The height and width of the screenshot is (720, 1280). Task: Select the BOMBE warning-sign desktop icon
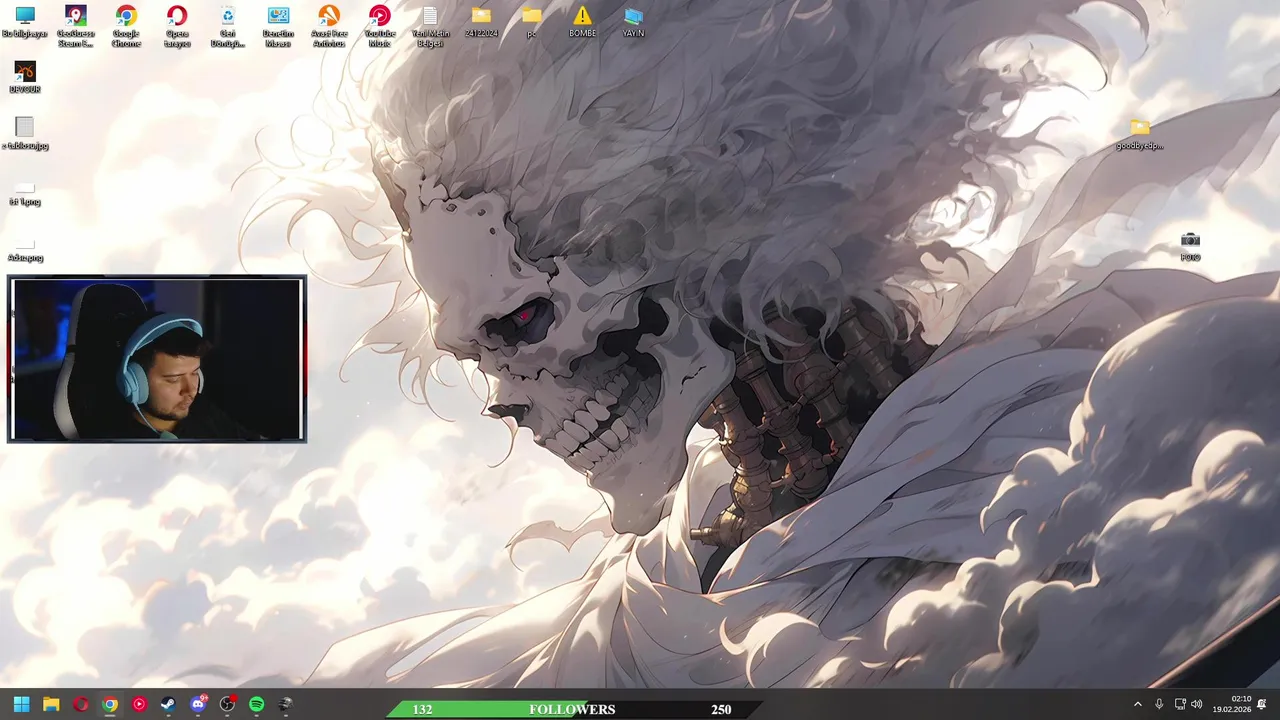coord(582,22)
